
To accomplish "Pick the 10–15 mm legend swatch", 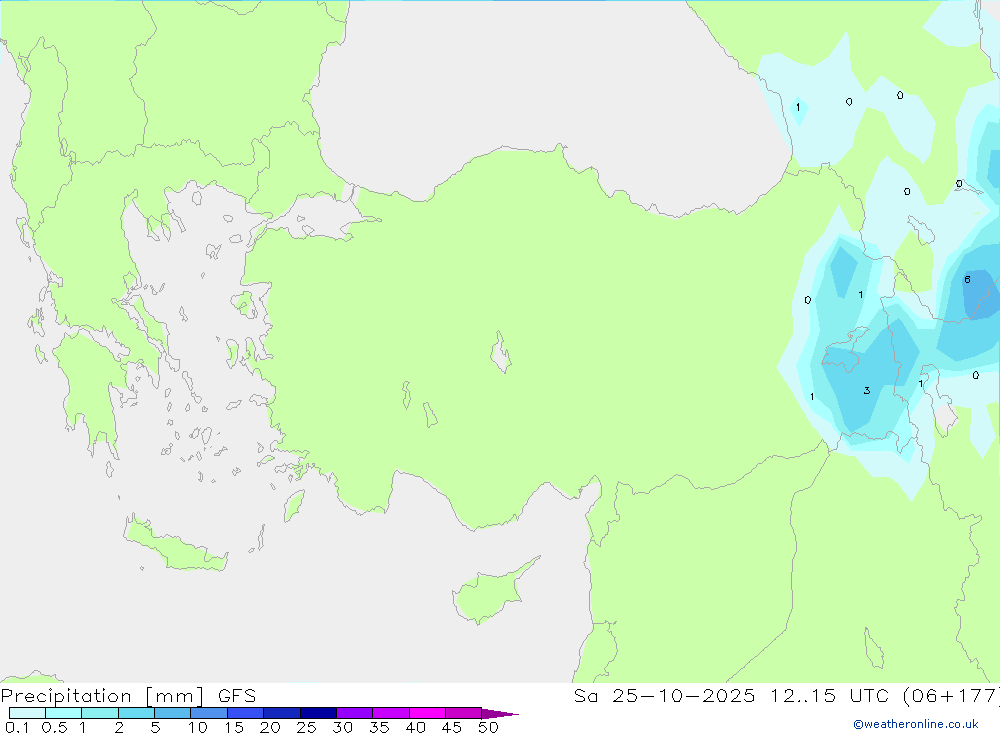I will coord(209,713).
